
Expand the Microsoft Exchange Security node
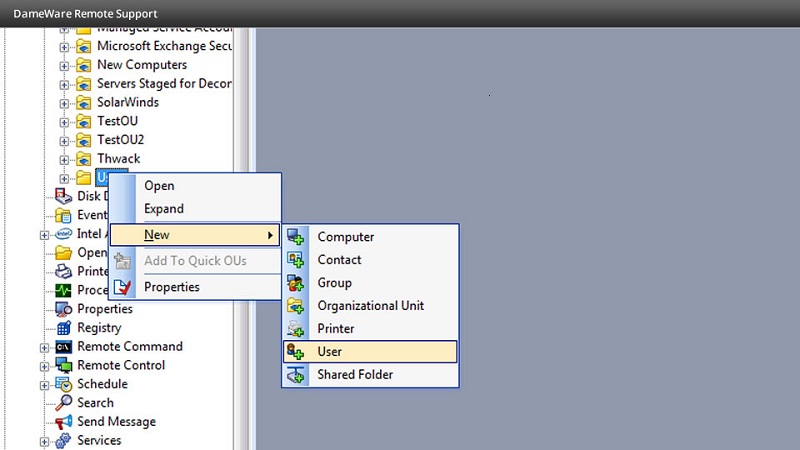(64, 47)
